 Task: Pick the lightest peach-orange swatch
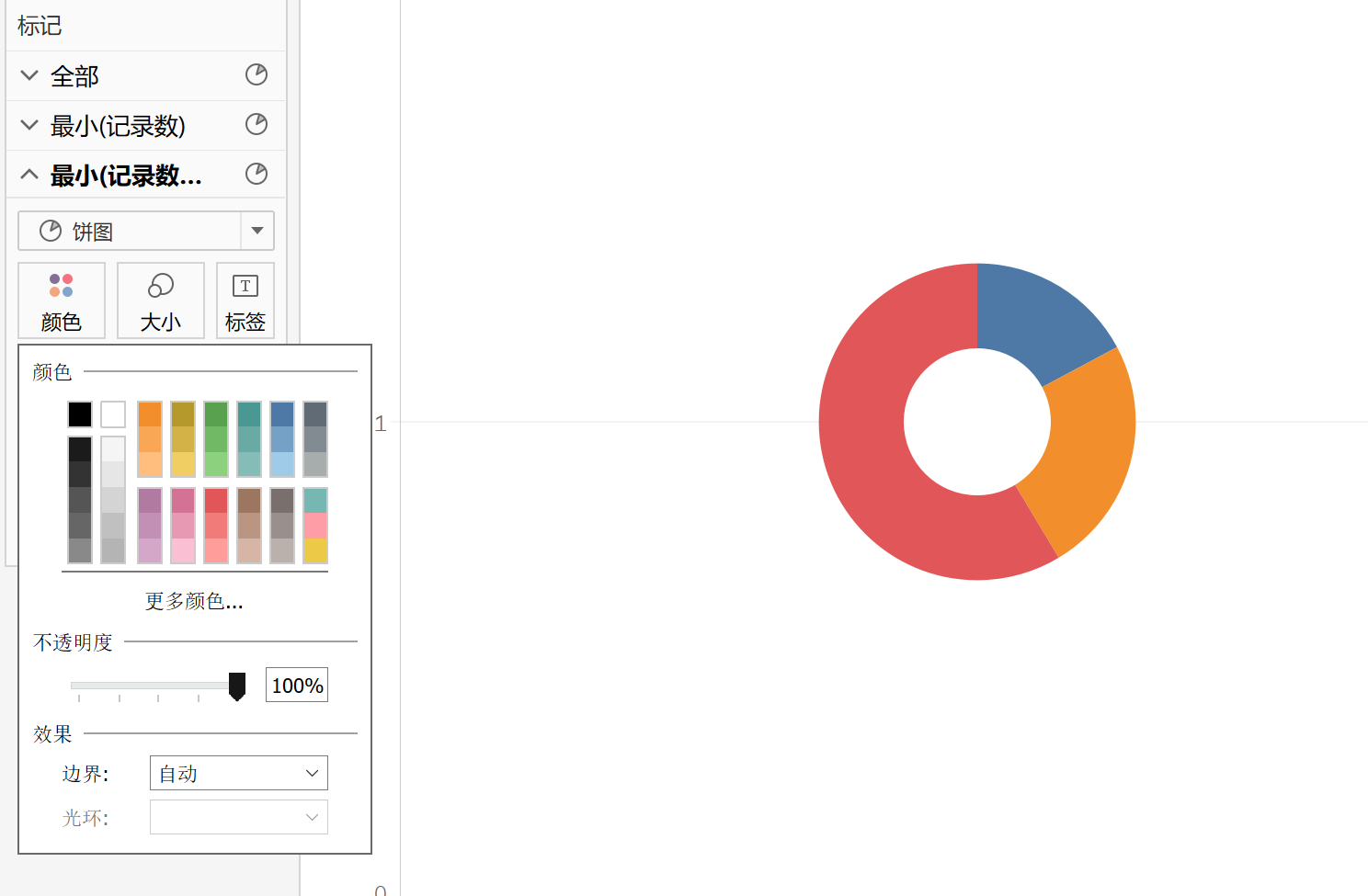(150, 464)
